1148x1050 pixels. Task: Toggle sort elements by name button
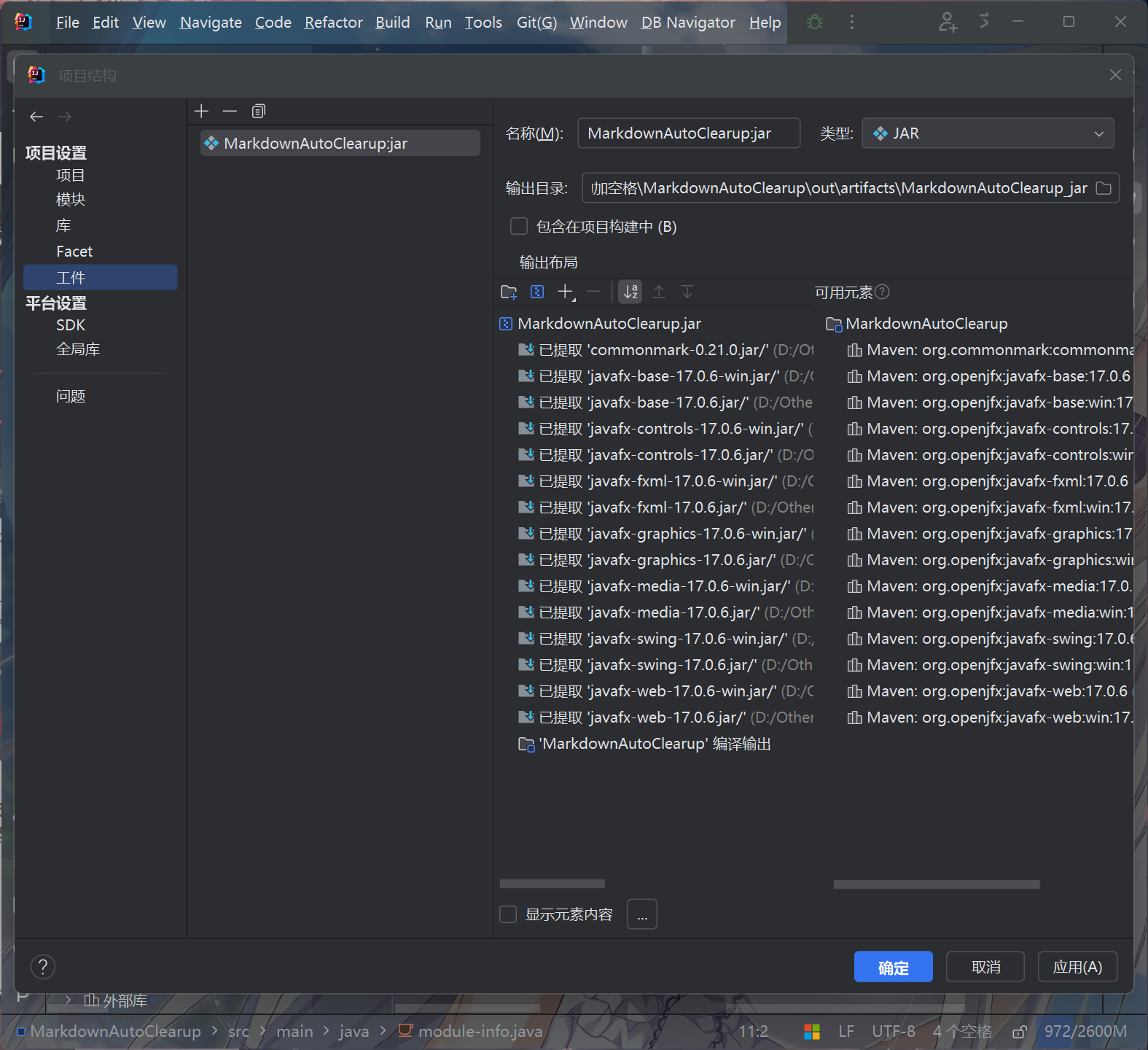pos(630,292)
